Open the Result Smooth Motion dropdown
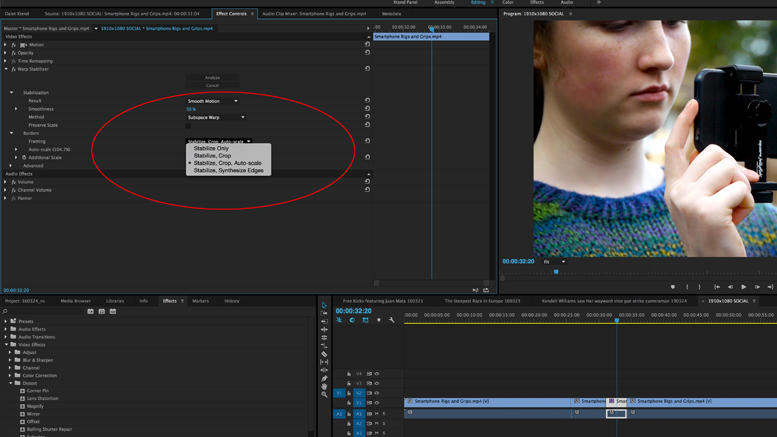Screen dimensions: 777x437 click(213, 101)
